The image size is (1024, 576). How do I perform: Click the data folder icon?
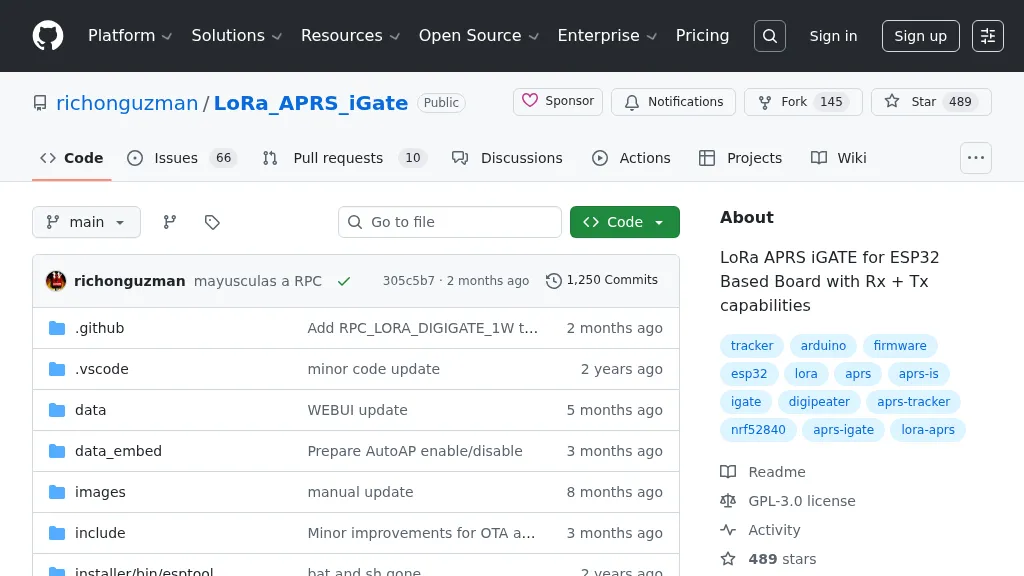click(57, 410)
